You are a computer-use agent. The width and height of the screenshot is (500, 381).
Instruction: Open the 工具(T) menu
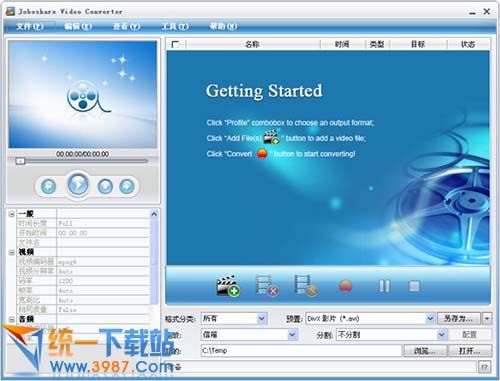click(x=175, y=26)
